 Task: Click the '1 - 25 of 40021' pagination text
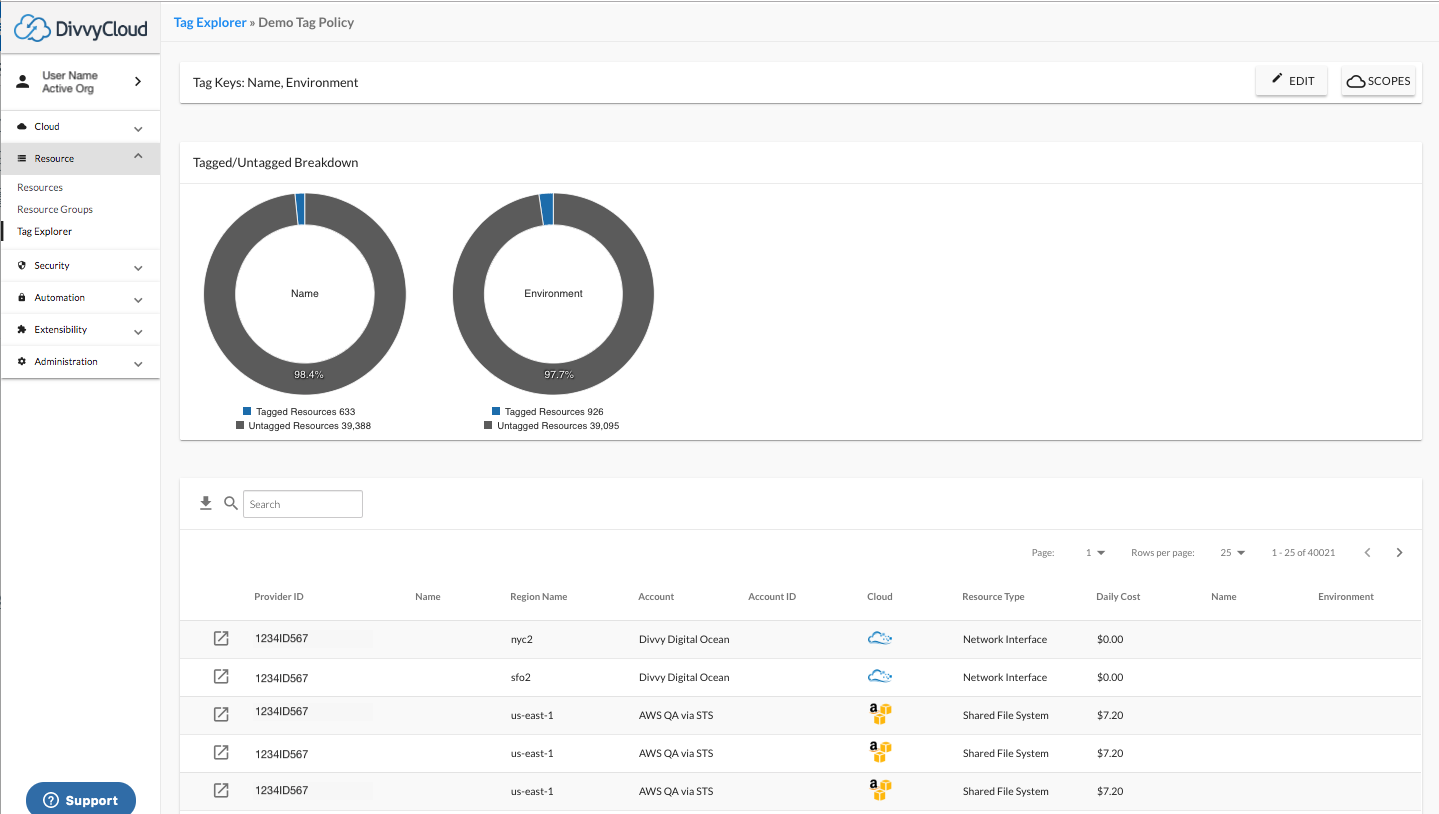pyautogui.click(x=1303, y=553)
